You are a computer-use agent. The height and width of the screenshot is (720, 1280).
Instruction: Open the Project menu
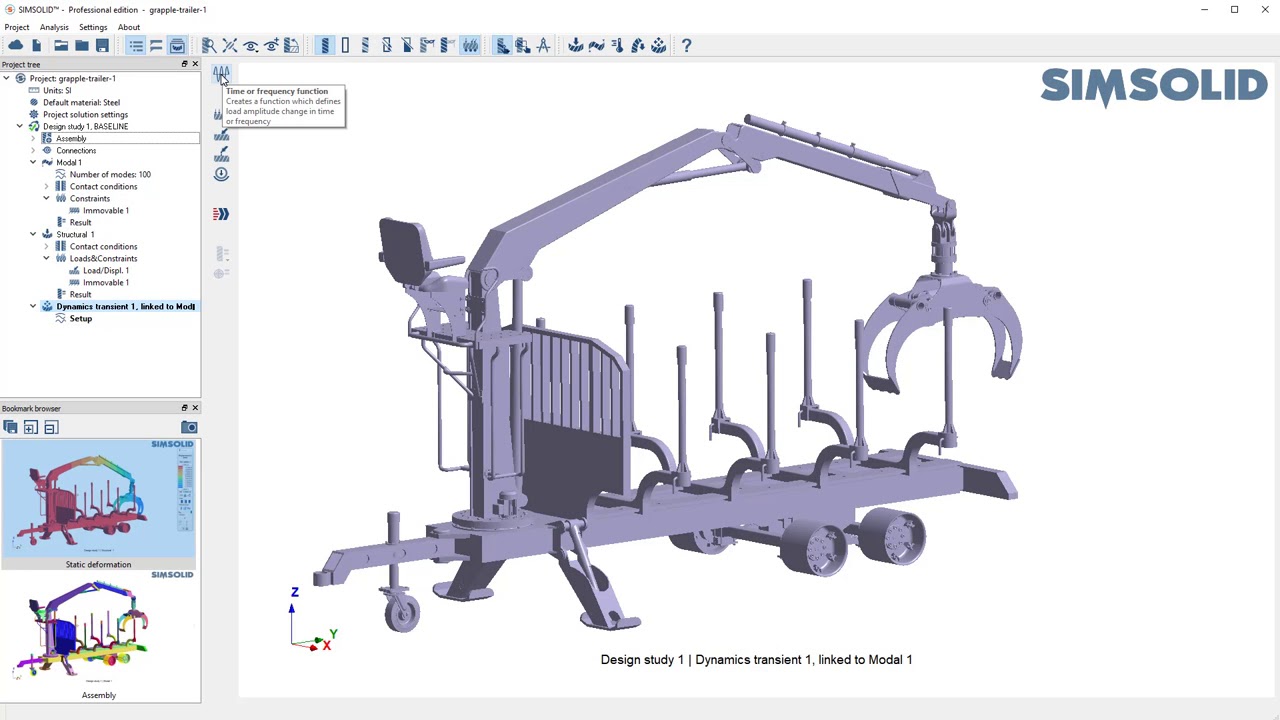16,27
